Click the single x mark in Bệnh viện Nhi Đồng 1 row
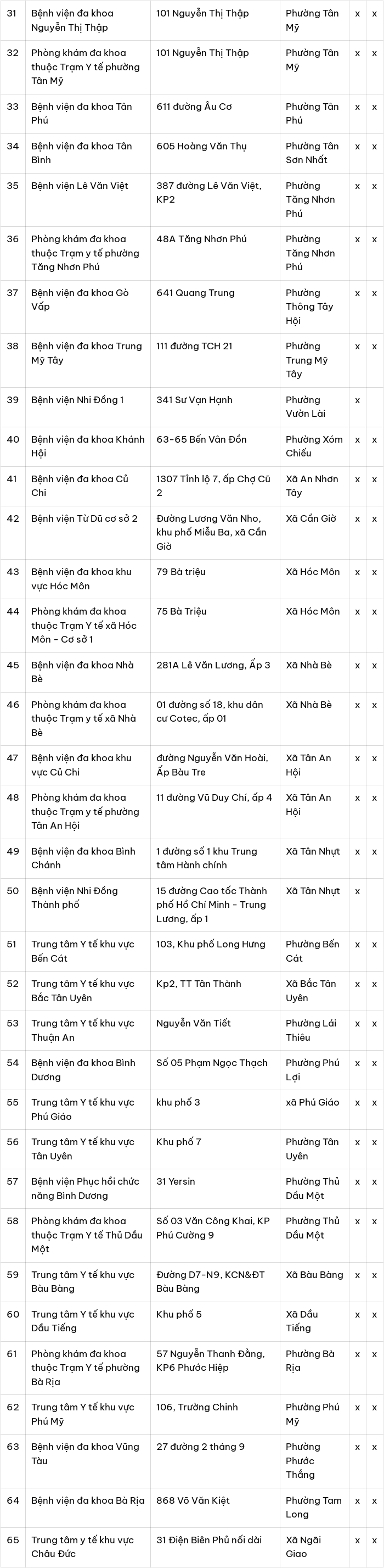 (x=357, y=400)
